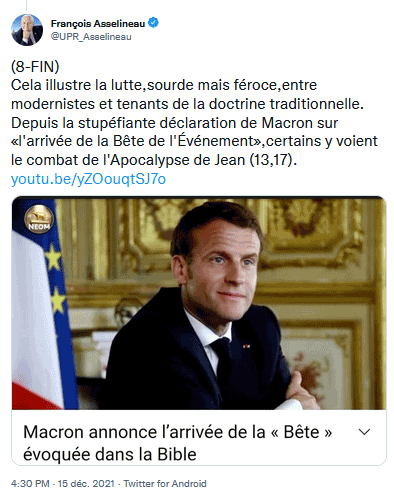394x497 pixels.
Task: Click the tweet line starting 'Cela illustre la lutte'
Action: click(x=164, y=85)
